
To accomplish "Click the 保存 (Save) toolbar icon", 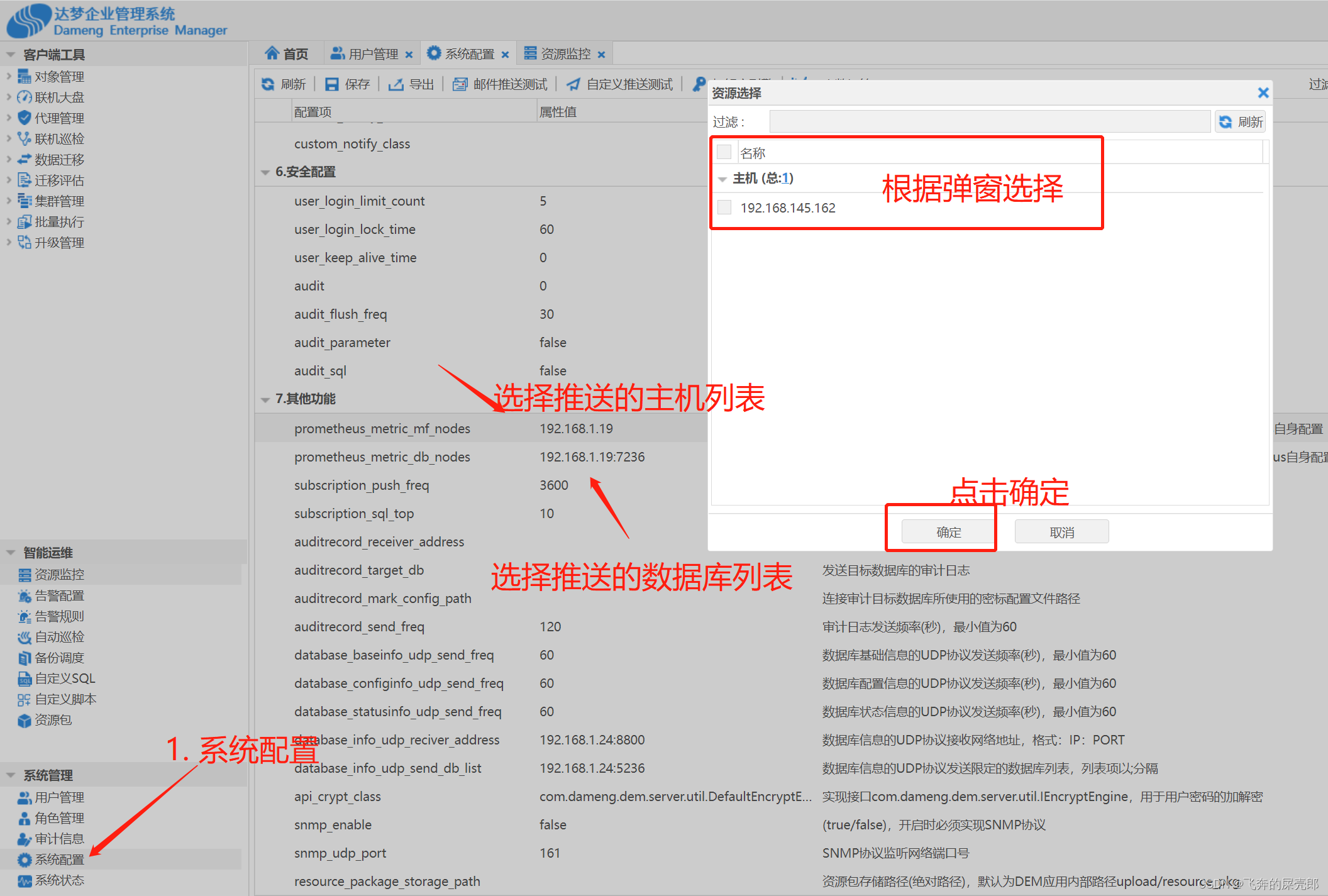I will [x=332, y=84].
